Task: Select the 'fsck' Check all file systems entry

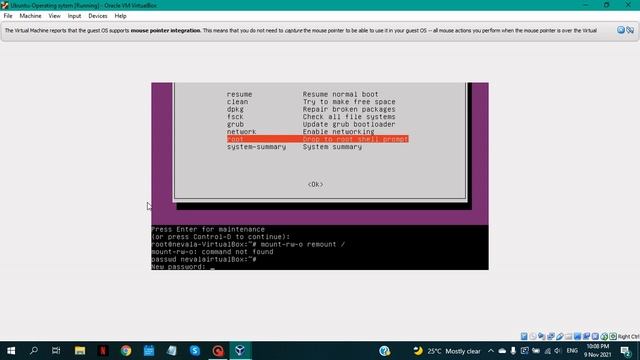Action: [x=311, y=117]
